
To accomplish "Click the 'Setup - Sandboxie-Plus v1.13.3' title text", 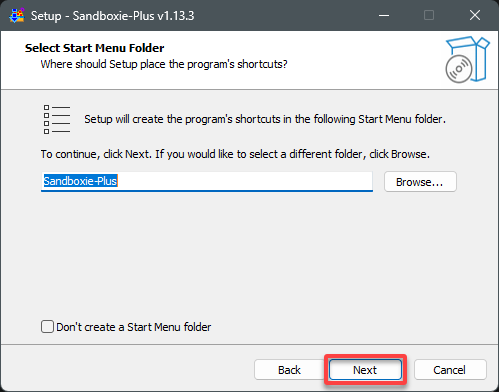I will [112, 16].
